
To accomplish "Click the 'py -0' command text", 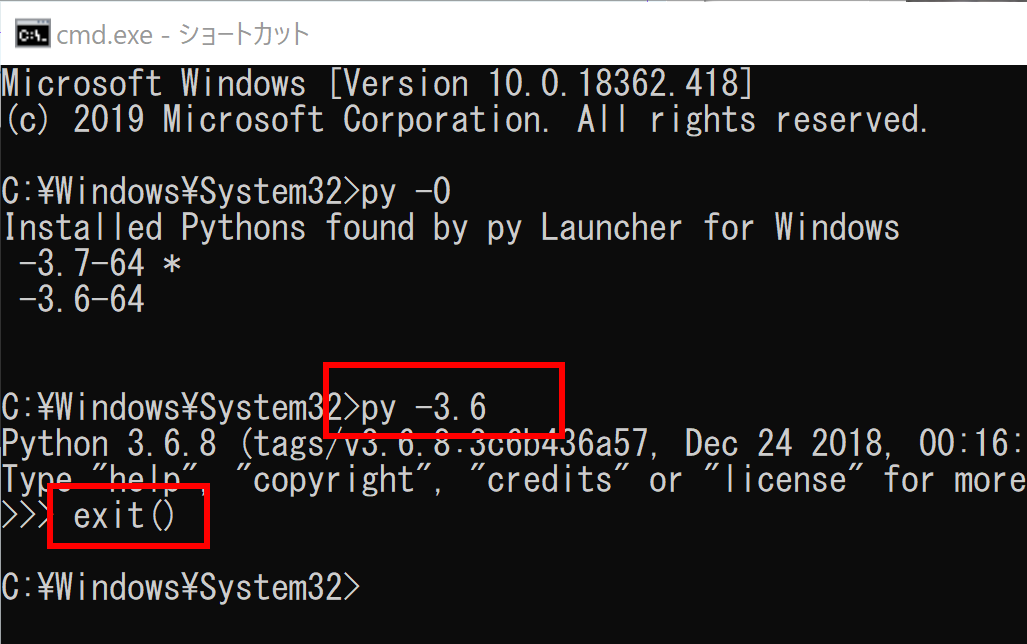I will click(406, 192).
